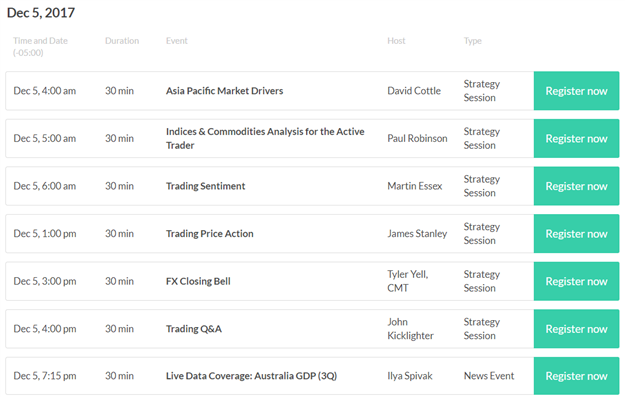Select host name Martin Essex

[x=415, y=186]
